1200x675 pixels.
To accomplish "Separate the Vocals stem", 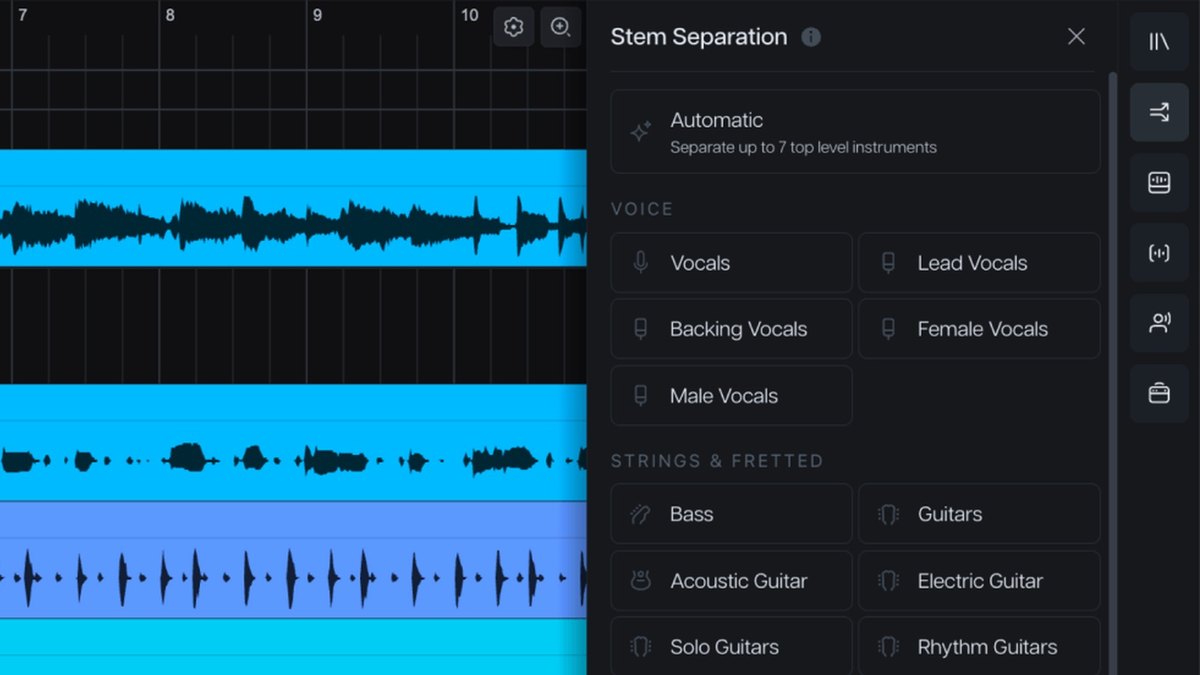I will tap(731, 263).
